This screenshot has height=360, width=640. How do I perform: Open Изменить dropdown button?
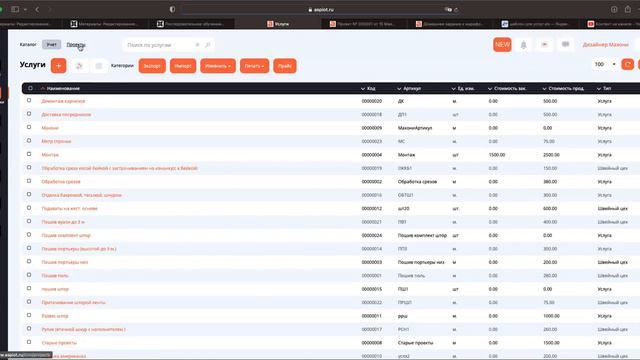point(218,66)
